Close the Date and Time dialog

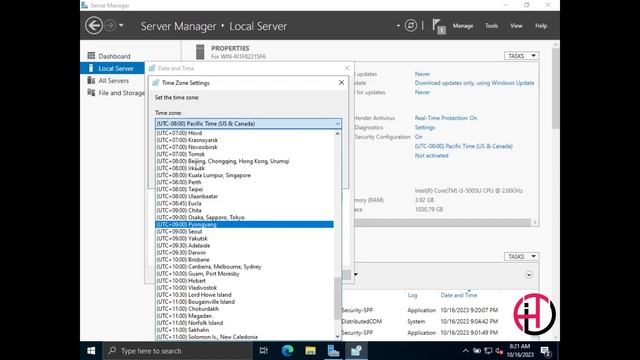pyautogui.click(x=347, y=68)
